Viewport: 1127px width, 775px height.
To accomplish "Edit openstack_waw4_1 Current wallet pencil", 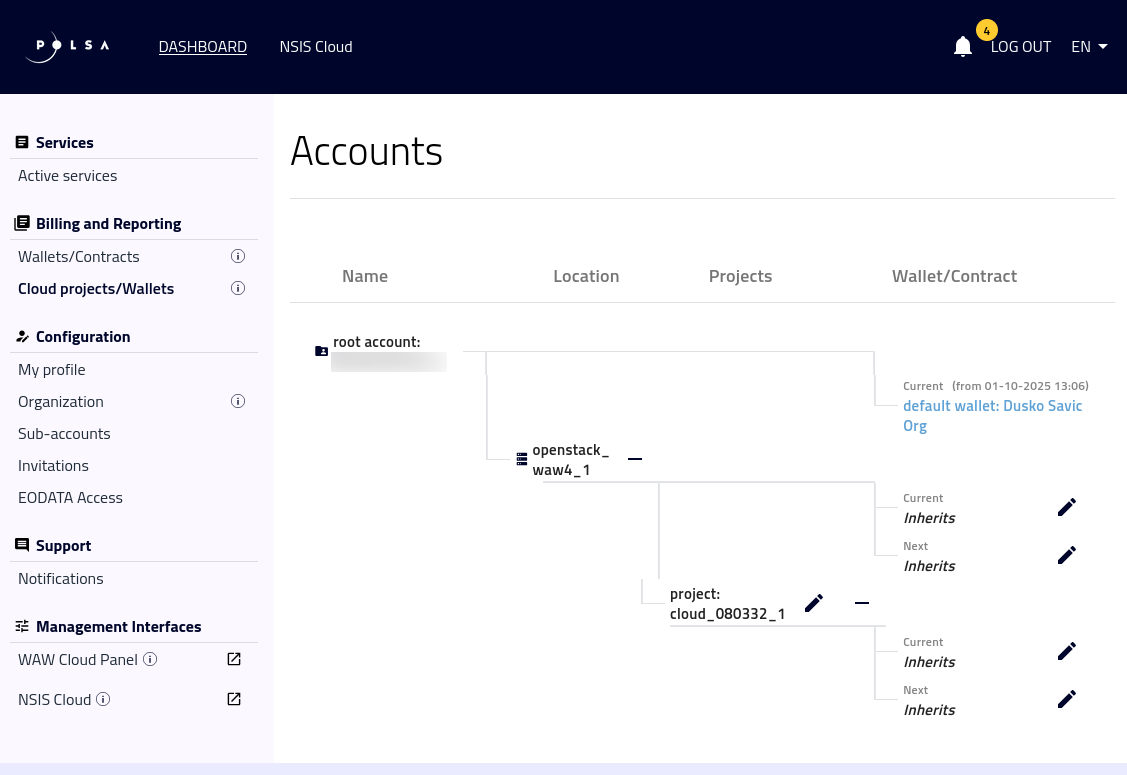I will (x=1067, y=507).
